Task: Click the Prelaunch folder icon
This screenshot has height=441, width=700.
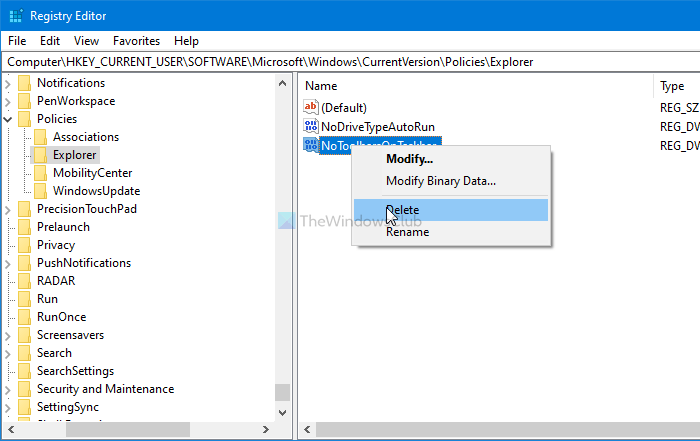Action: click(25, 227)
